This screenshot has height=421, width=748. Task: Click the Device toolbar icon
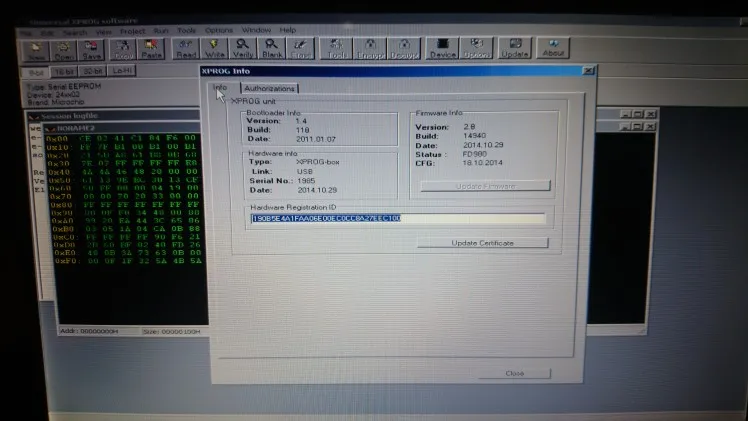pos(443,49)
